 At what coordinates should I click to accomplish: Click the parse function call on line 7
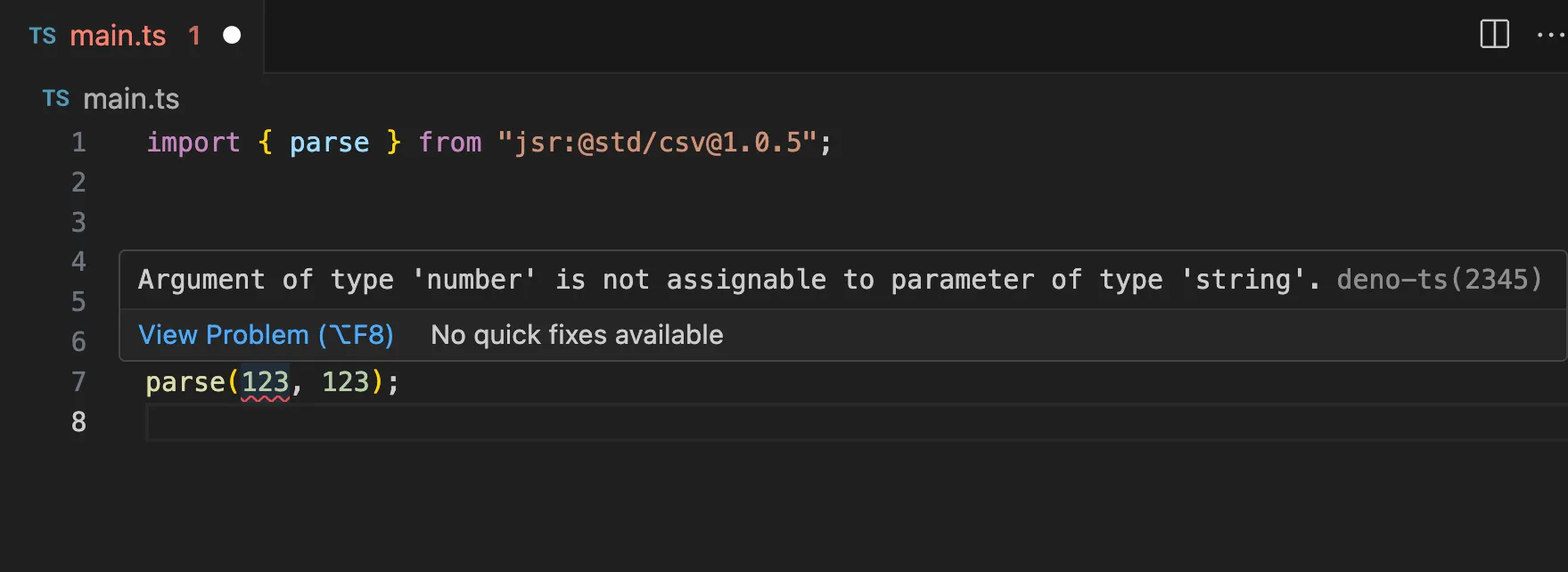tap(185, 381)
